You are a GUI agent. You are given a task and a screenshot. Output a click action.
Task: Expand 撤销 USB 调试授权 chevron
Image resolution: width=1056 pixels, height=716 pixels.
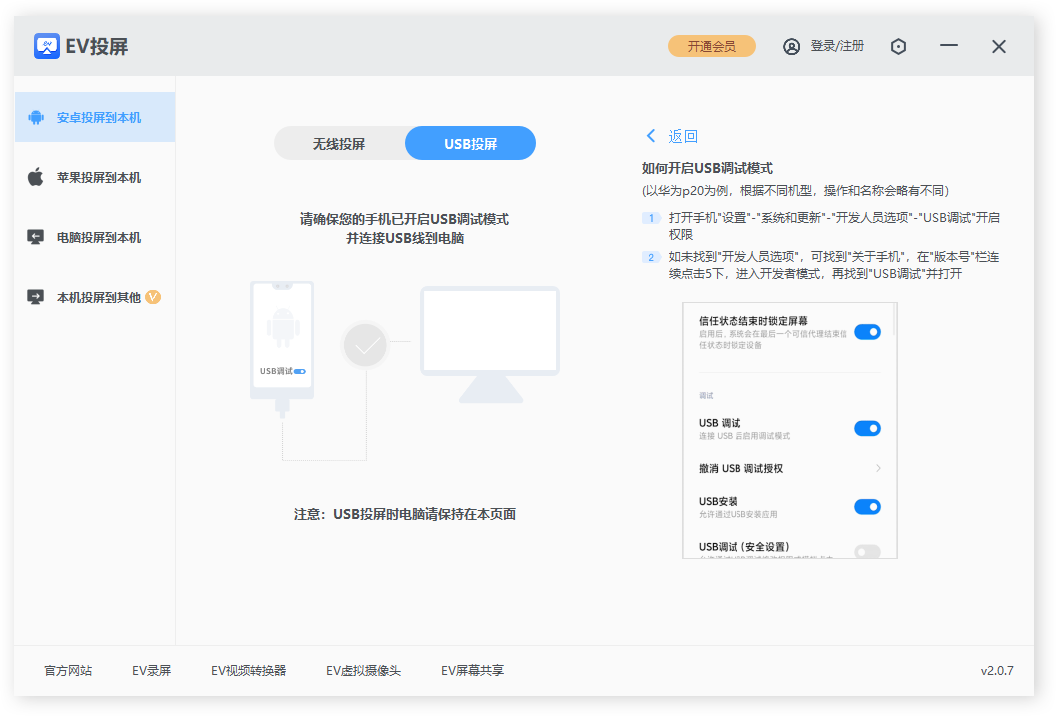[x=877, y=468]
